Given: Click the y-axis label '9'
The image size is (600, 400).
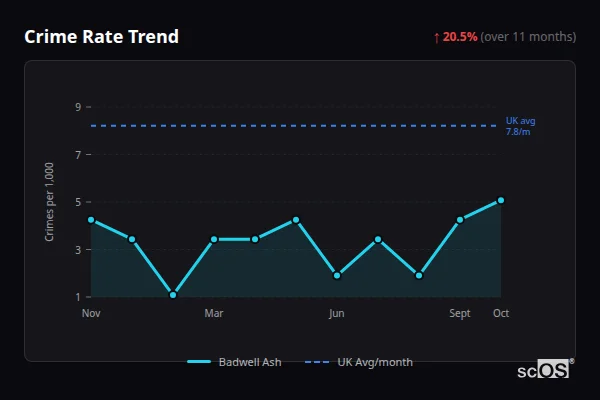Looking at the screenshot, I should pos(78,107).
